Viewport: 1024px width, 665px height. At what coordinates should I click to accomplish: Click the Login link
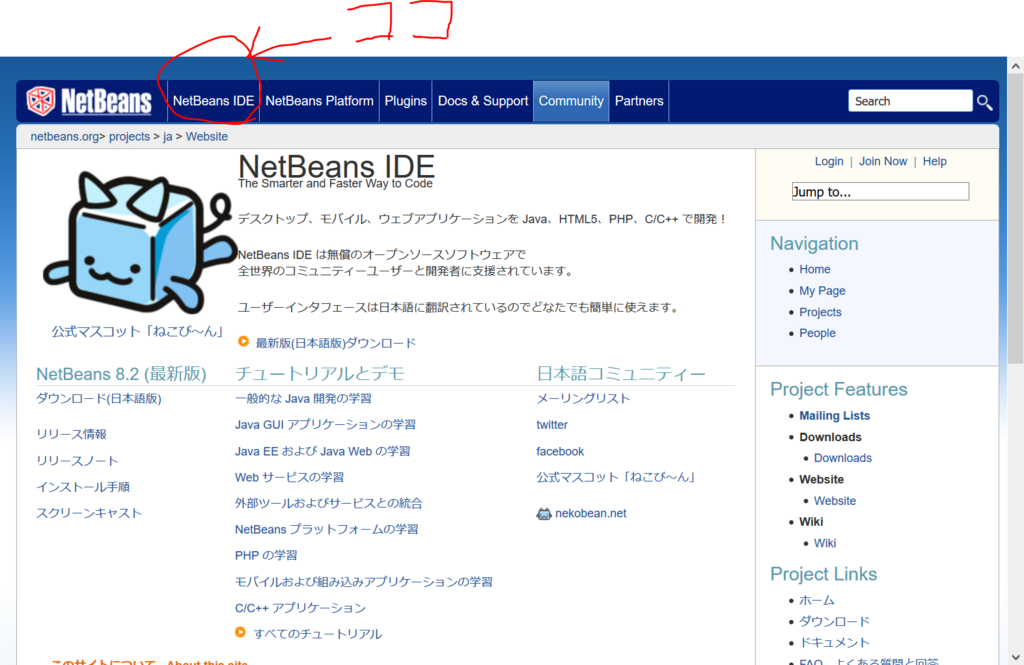point(829,161)
